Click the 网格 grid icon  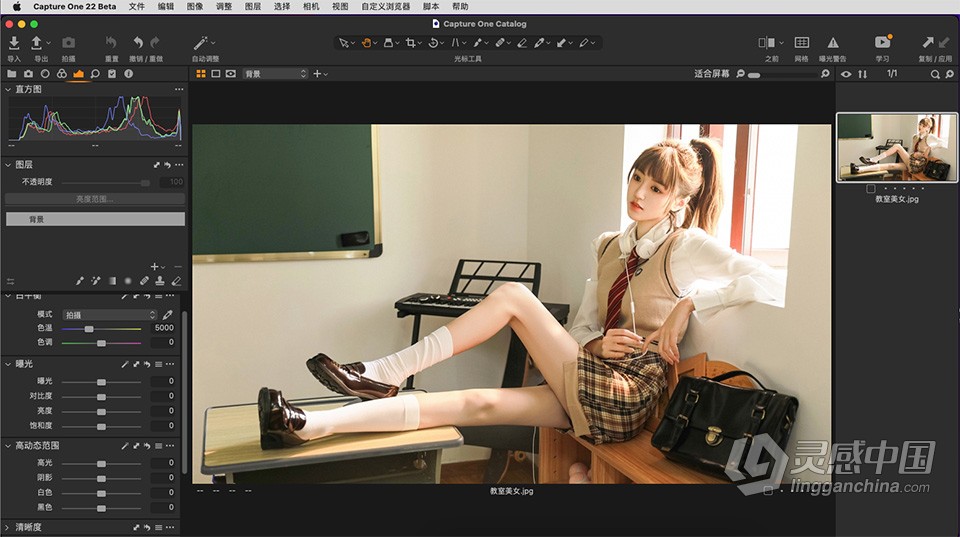point(801,42)
